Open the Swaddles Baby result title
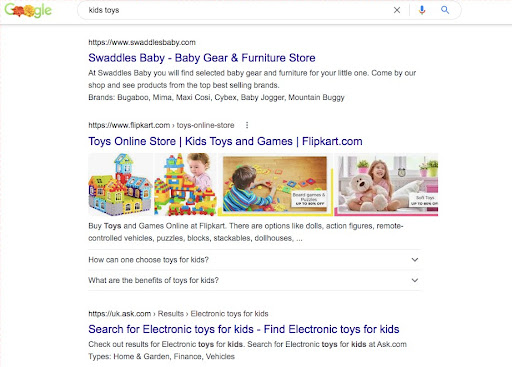 [x=202, y=58]
